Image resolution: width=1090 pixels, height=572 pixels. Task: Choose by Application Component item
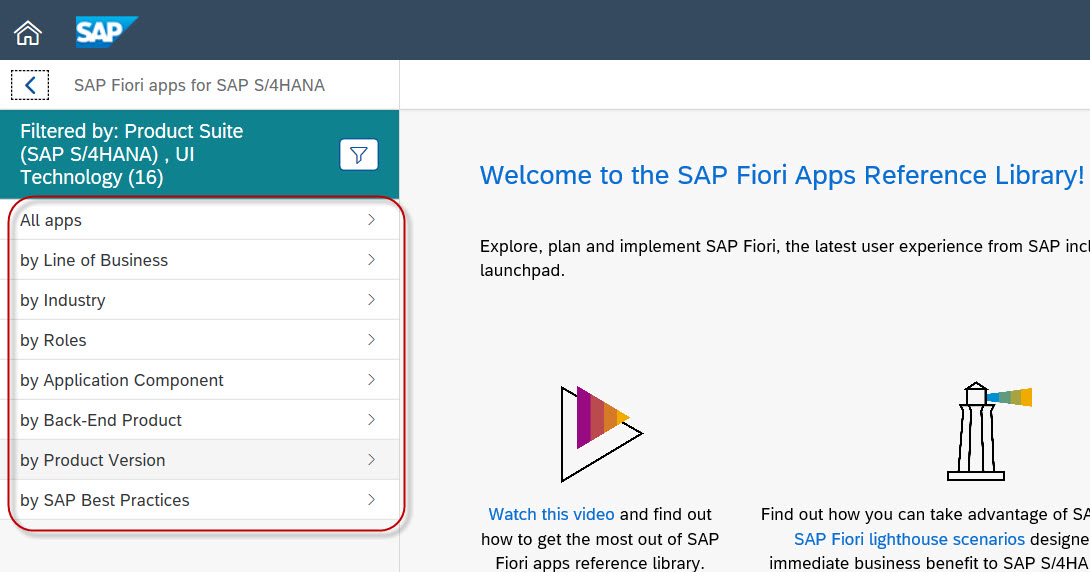(200, 380)
